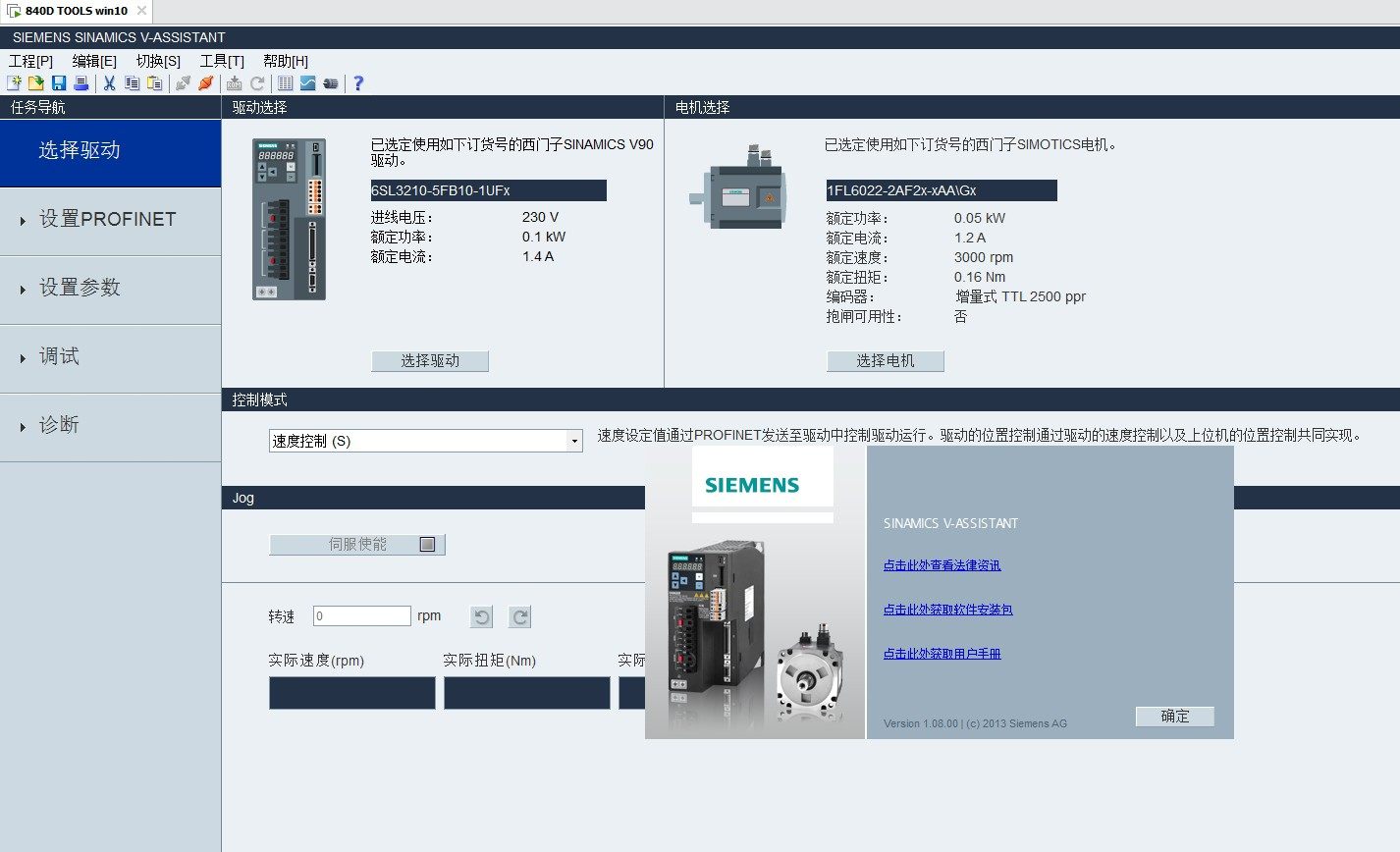Click the gray Go Offline plug icon
Image resolution: width=1400 pixels, height=852 pixels.
(183, 83)
